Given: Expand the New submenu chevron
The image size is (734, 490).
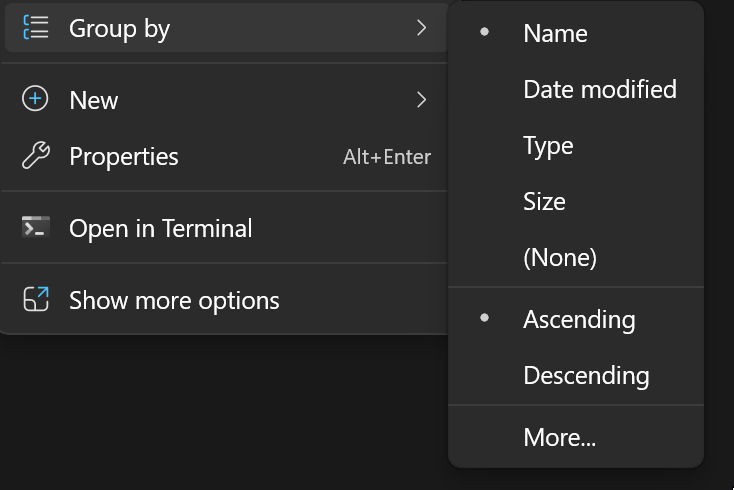Looking at the screenshot, I should (421, 100).
